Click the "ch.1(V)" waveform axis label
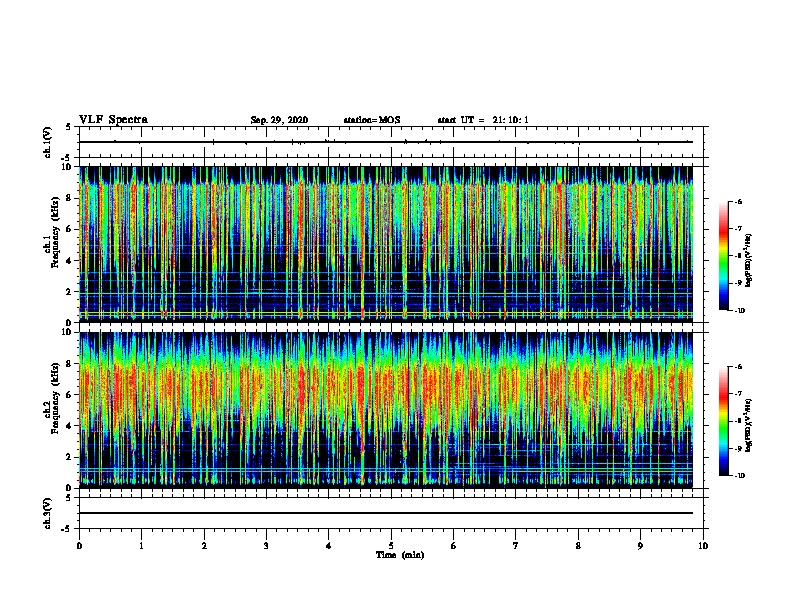 pyautogui.click(x=48, y=142)
